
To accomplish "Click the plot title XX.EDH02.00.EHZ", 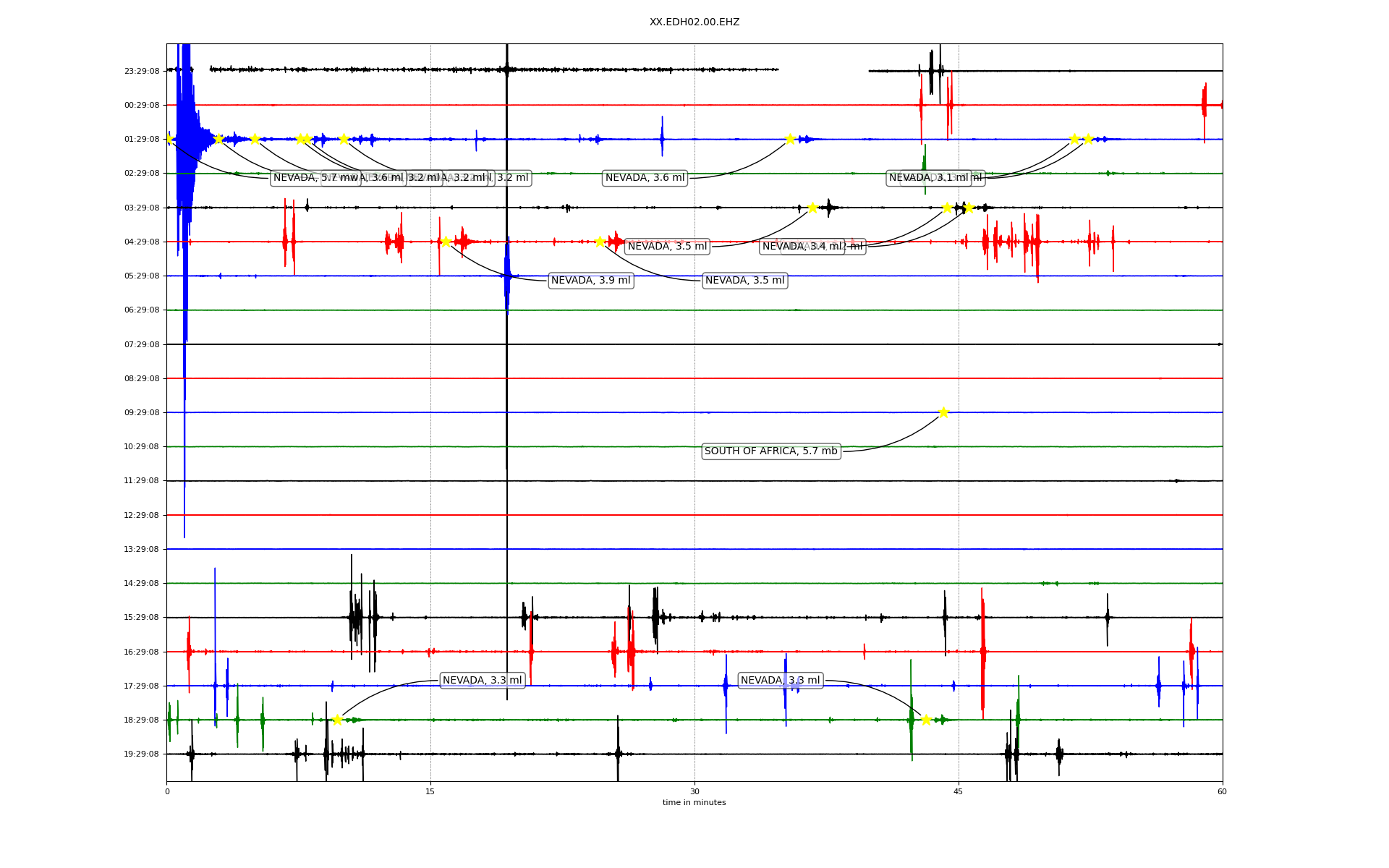I will [x=694, y=22].
